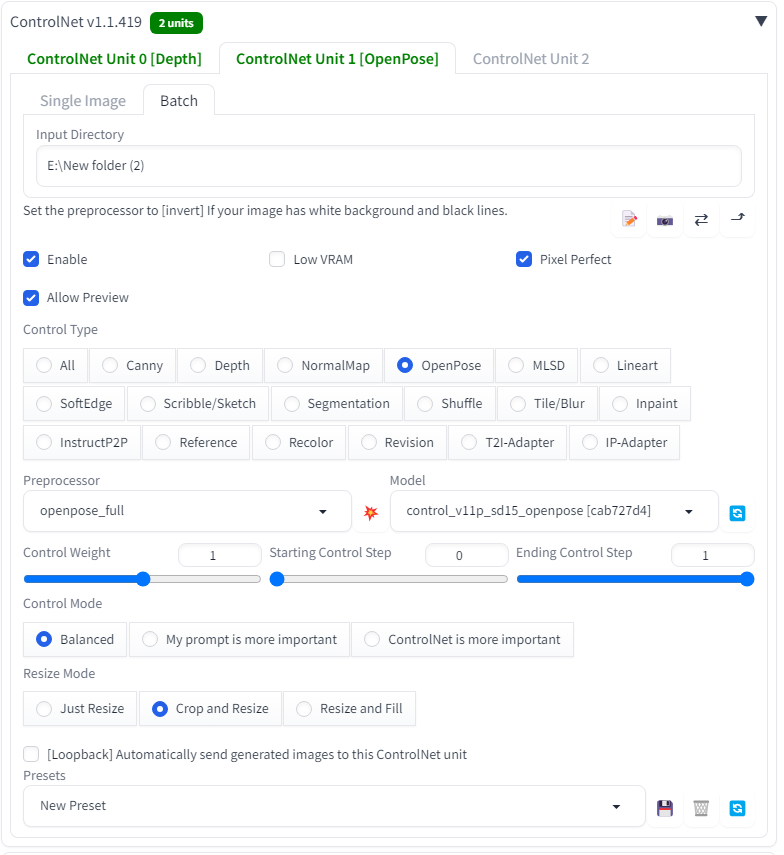Viewport: 784px width, 855px height.
Task: Switch to ControlNet Unit 0 [Depth] tab
Action: [114, 59]
